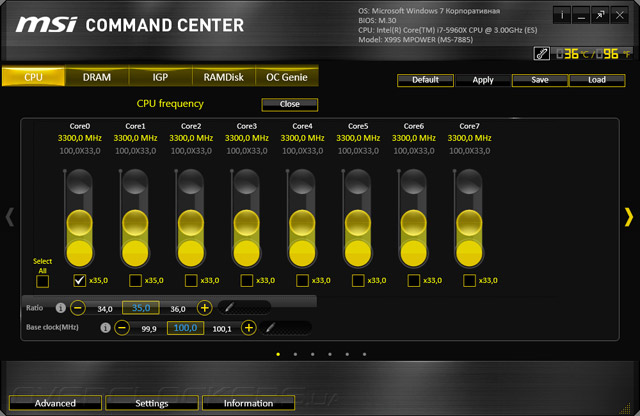Check the Core2 checkbox
The image size is (640, 416).
point(191,280)
